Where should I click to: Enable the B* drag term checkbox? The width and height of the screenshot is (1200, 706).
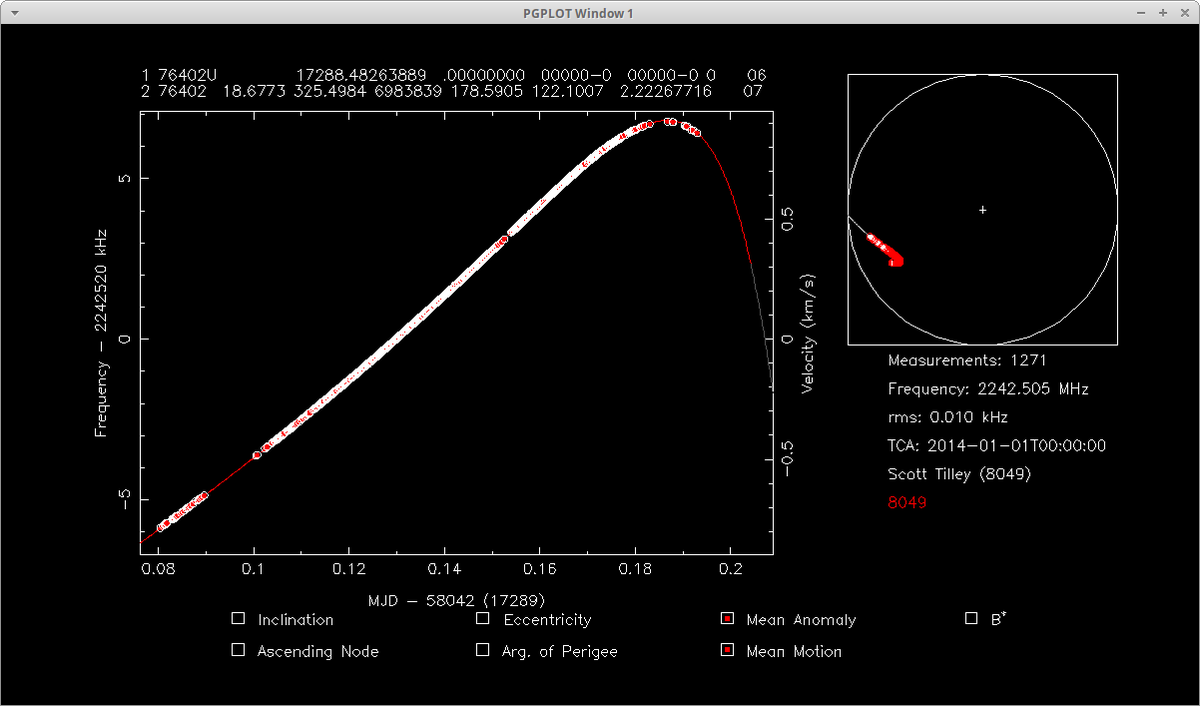(971, 619)
